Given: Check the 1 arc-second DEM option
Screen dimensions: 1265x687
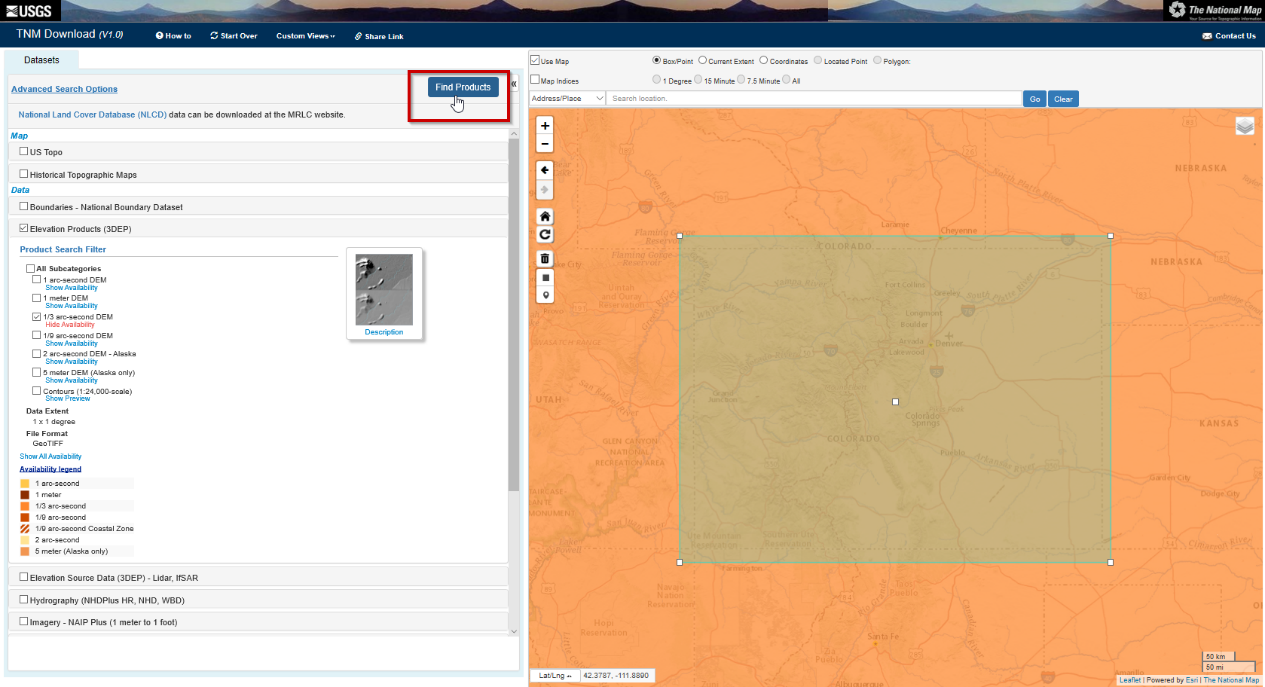Looking at the screenshot, I should click(37, 280).
